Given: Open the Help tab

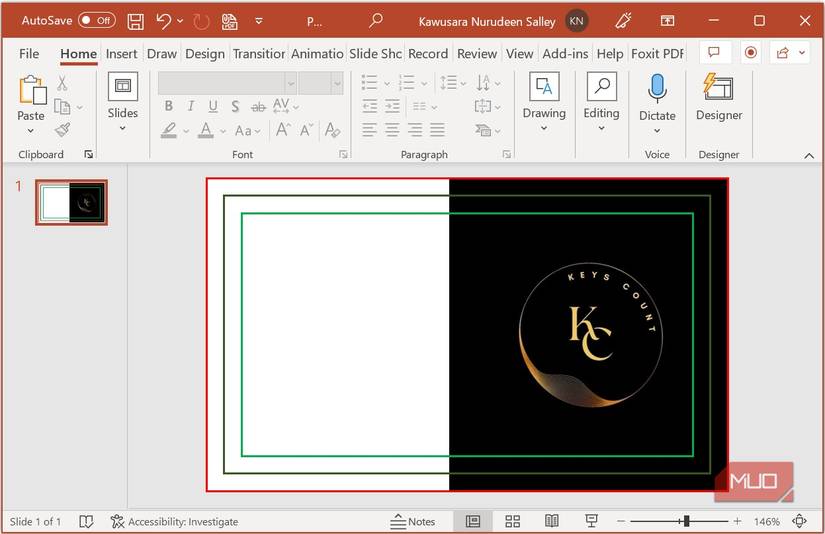Looking at the screenshot, I should pos(610,54).
